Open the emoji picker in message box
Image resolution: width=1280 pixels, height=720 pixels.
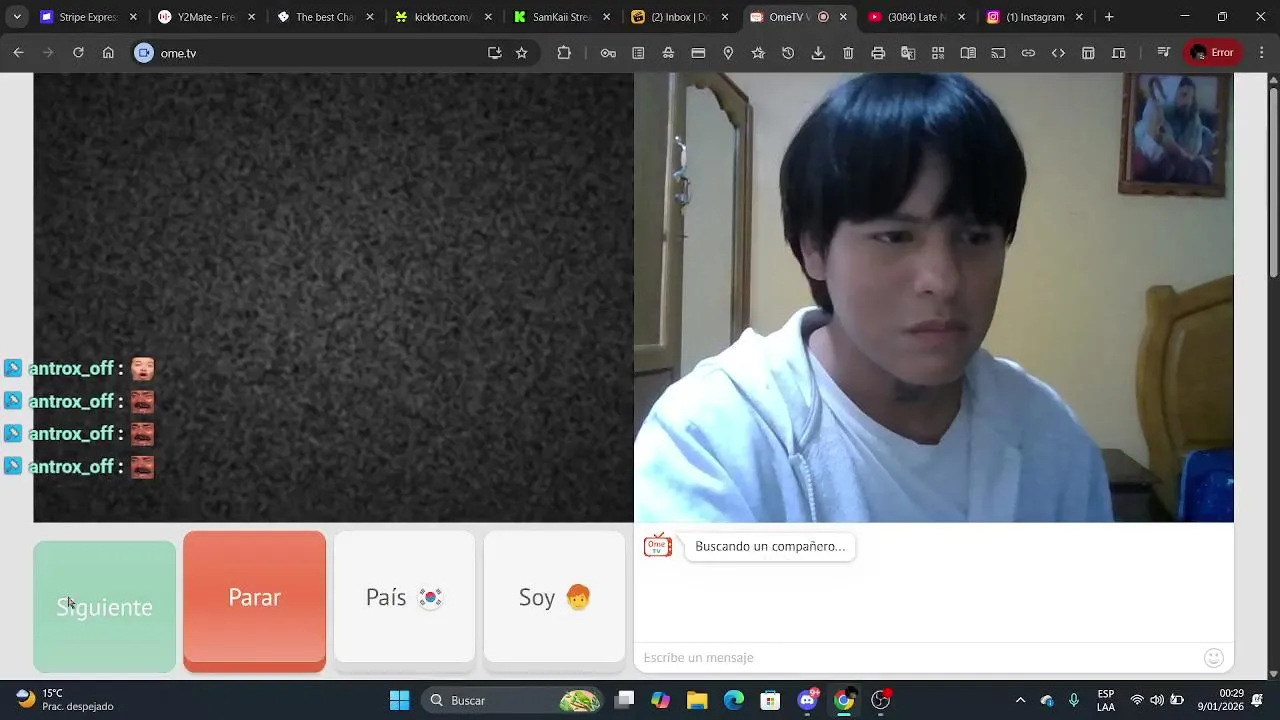click(x=1214, y=657)
